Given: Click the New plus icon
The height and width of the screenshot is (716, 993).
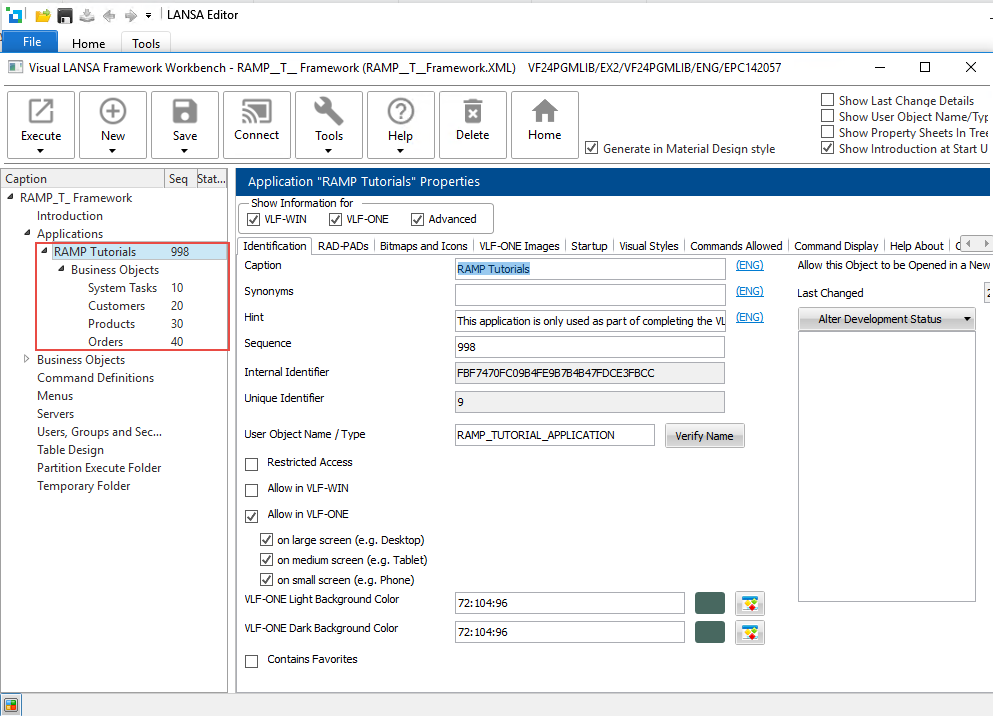Looking at the screenshot, I should (x=113, y=112).
